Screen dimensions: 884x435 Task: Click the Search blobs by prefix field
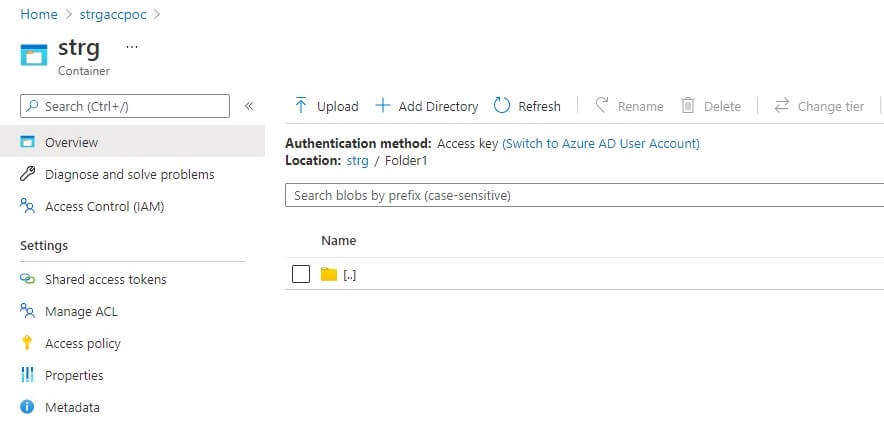(x=584, y=195)
